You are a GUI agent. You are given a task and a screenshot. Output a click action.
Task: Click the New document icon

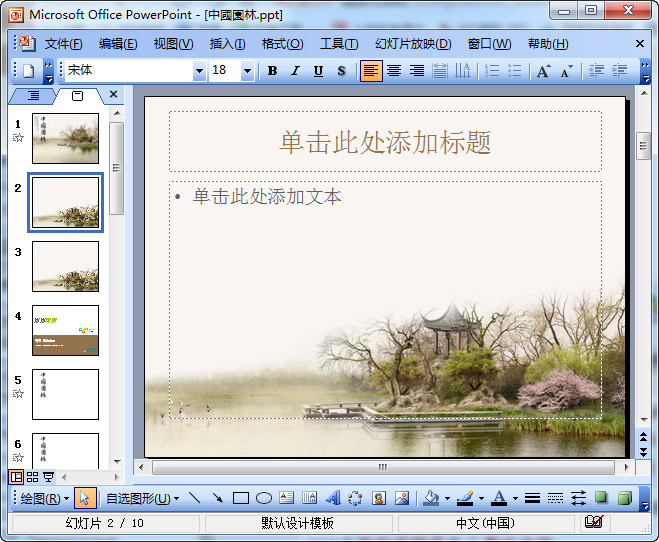29,71
